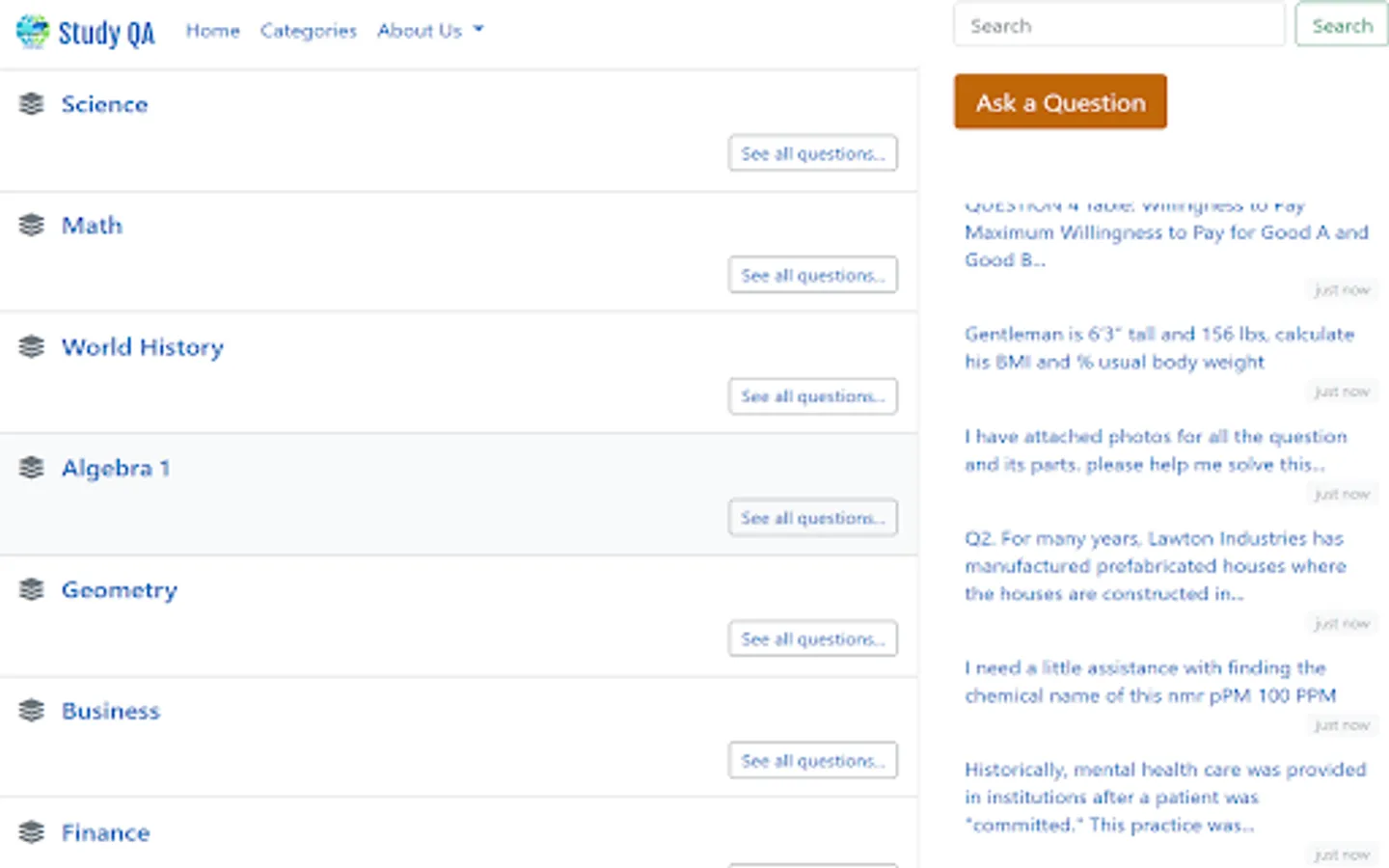This screenshot has height=868, width=1389.
Task: See all questions under Geometry
Action: coord(812,638)
